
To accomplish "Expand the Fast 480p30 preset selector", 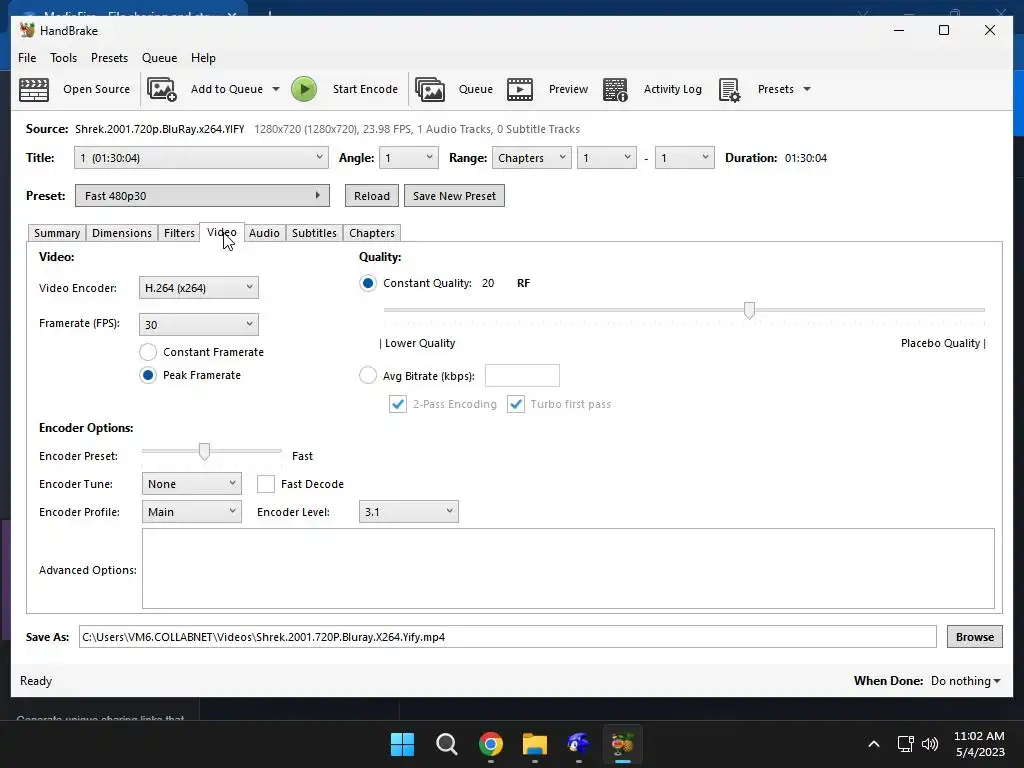I will pos(202,196).
